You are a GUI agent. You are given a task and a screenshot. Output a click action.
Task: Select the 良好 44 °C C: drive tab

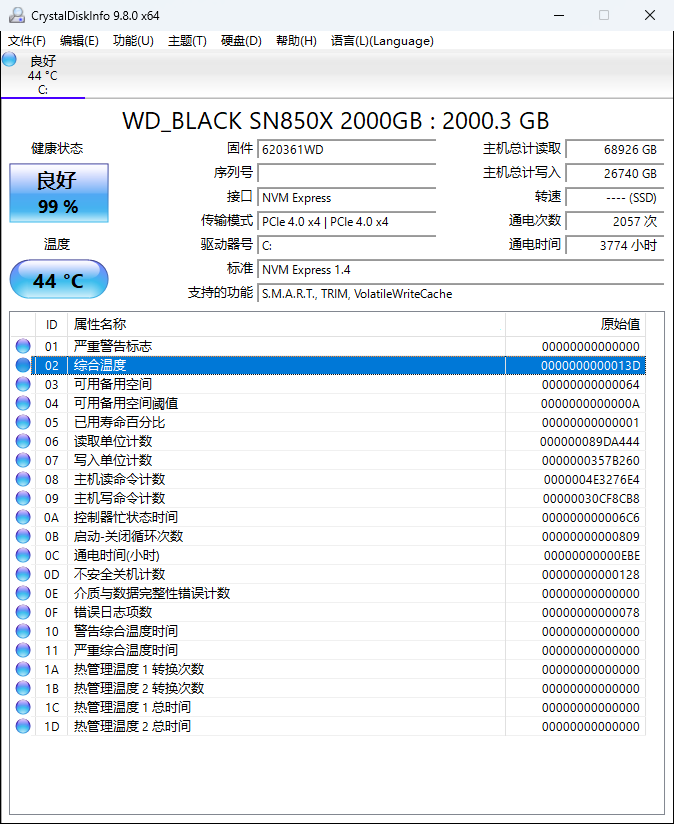coord(43,75)
